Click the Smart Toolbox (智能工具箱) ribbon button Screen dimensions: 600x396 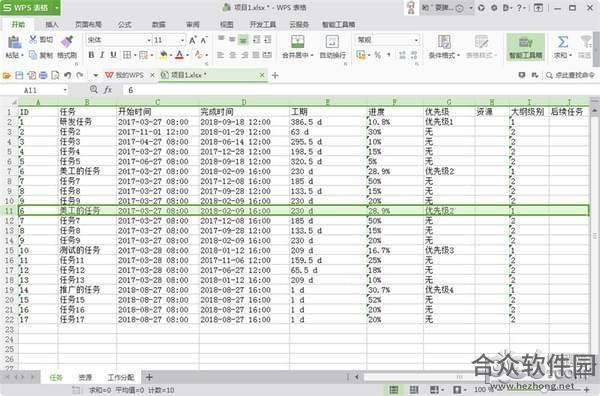pos(525,47)
